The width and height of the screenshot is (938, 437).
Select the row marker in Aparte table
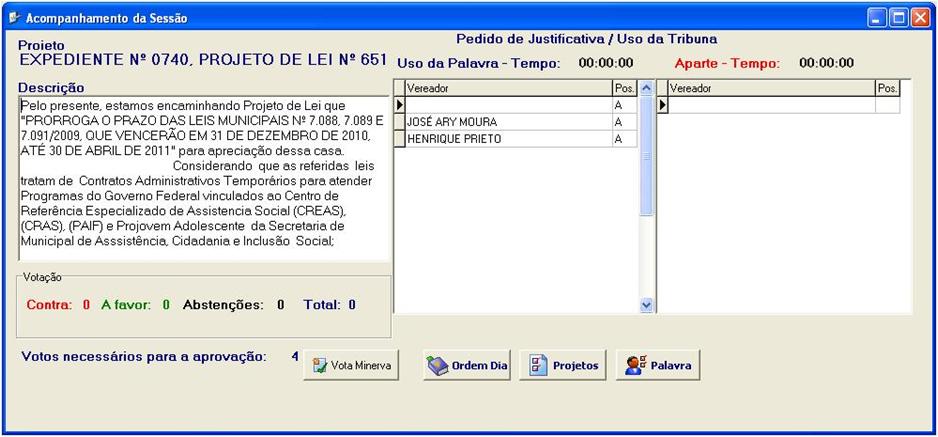click(661, 105)
